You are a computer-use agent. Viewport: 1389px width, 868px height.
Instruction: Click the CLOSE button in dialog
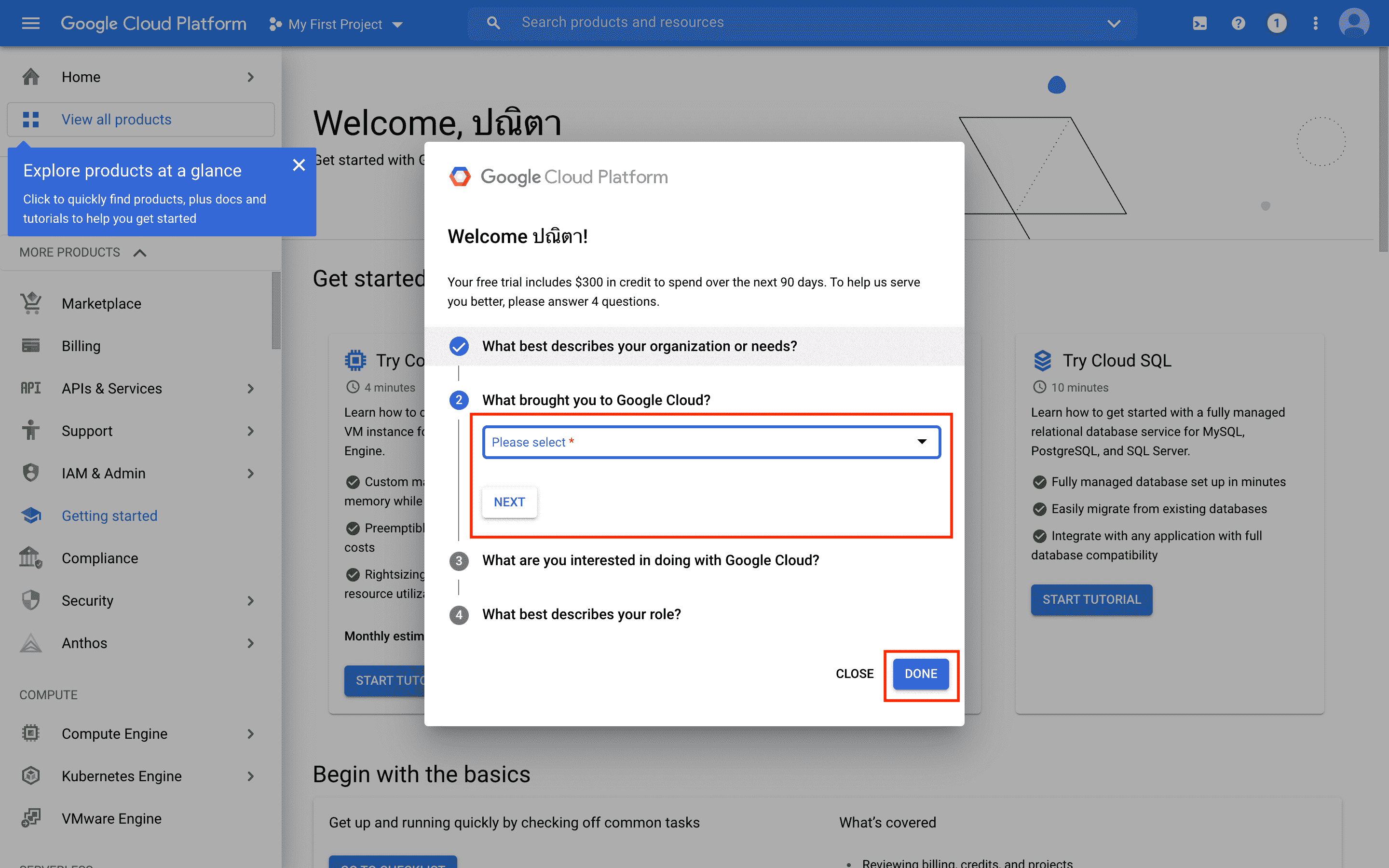pos(854,673)
